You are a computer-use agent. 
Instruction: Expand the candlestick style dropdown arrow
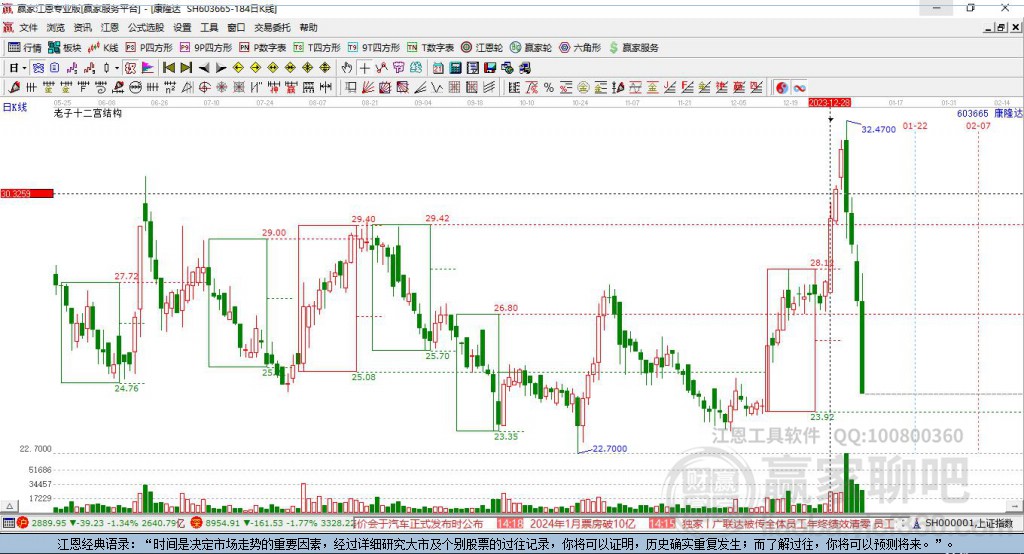coord(117,68)
